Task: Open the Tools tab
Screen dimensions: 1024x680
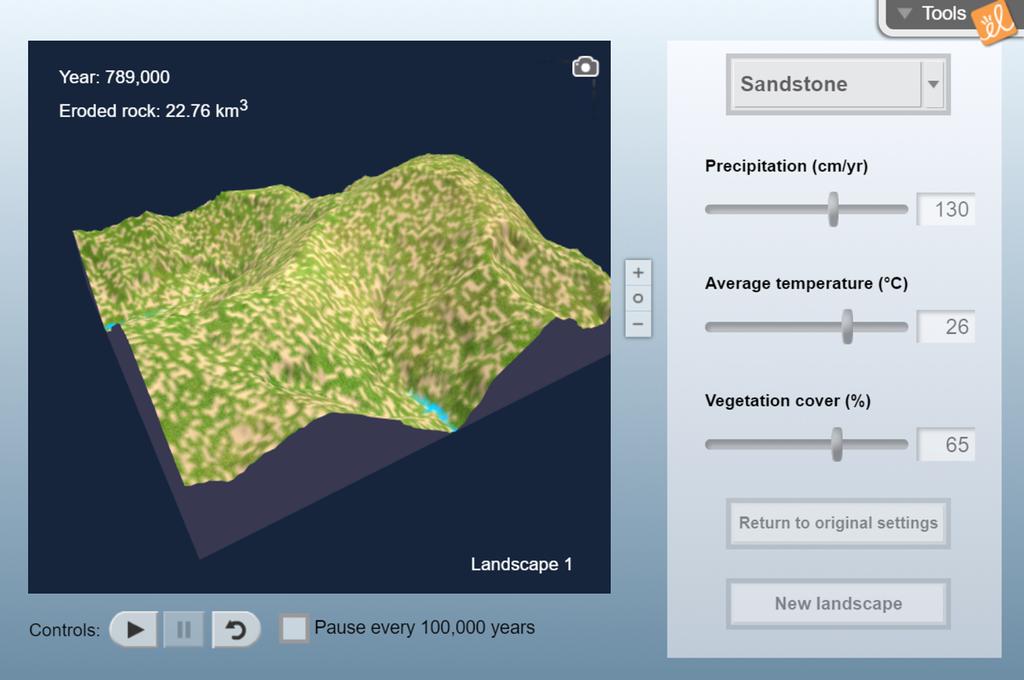Action: (934, 14)
